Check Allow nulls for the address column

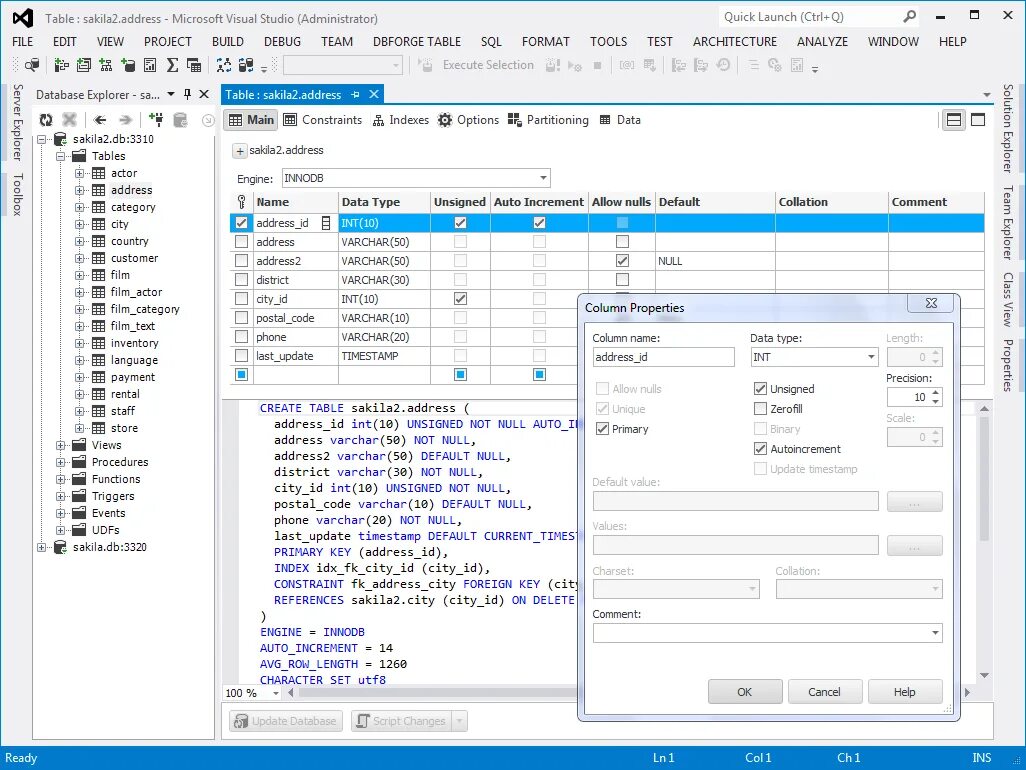pyautogui.click(x=622, y=242)
